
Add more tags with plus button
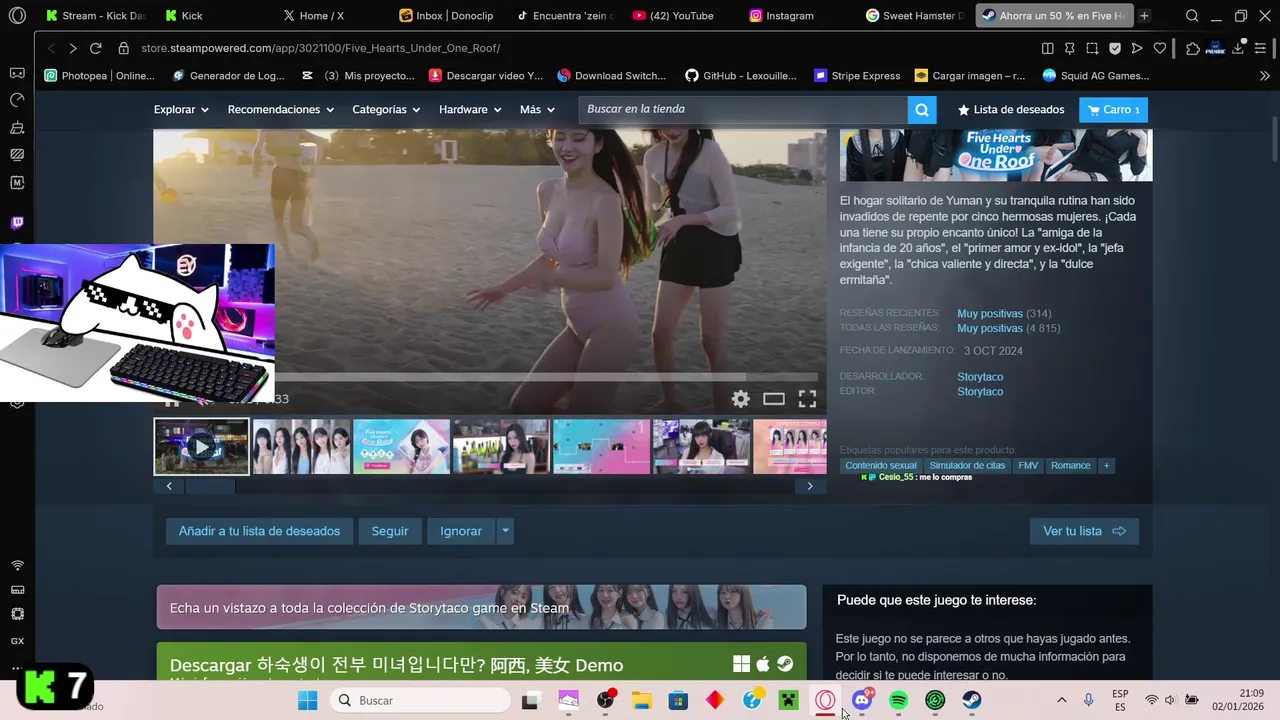click(x=1106, y=466)
